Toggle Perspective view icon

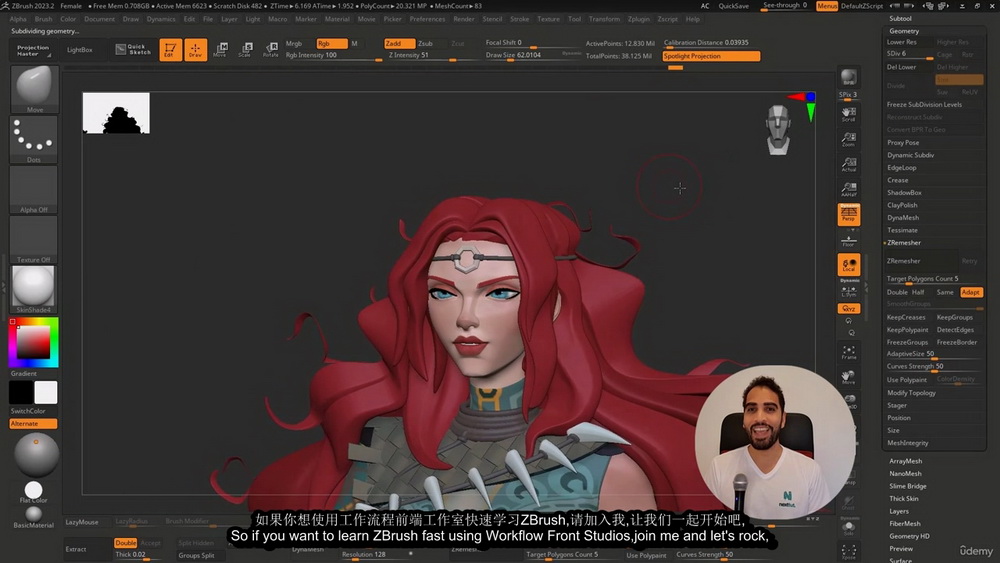(849, 214)
